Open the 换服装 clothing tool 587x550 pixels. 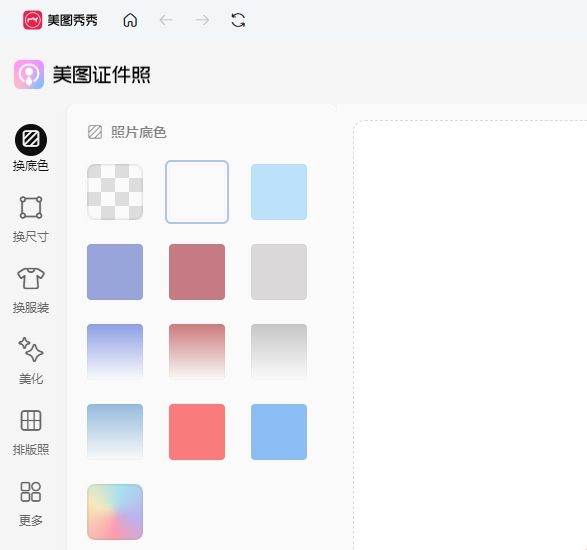pyautogui.click(x=31, y=291)
